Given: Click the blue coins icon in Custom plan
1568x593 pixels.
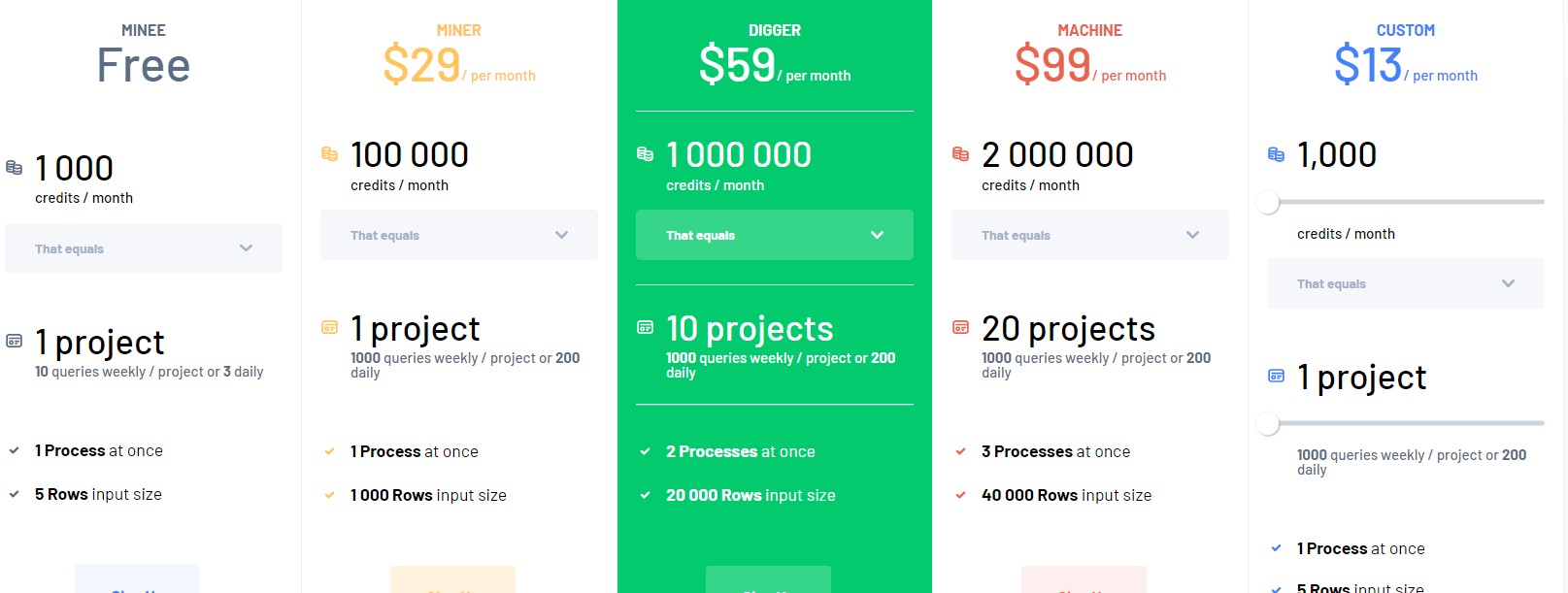Looking at the screenshot, I should [1277, 154].
